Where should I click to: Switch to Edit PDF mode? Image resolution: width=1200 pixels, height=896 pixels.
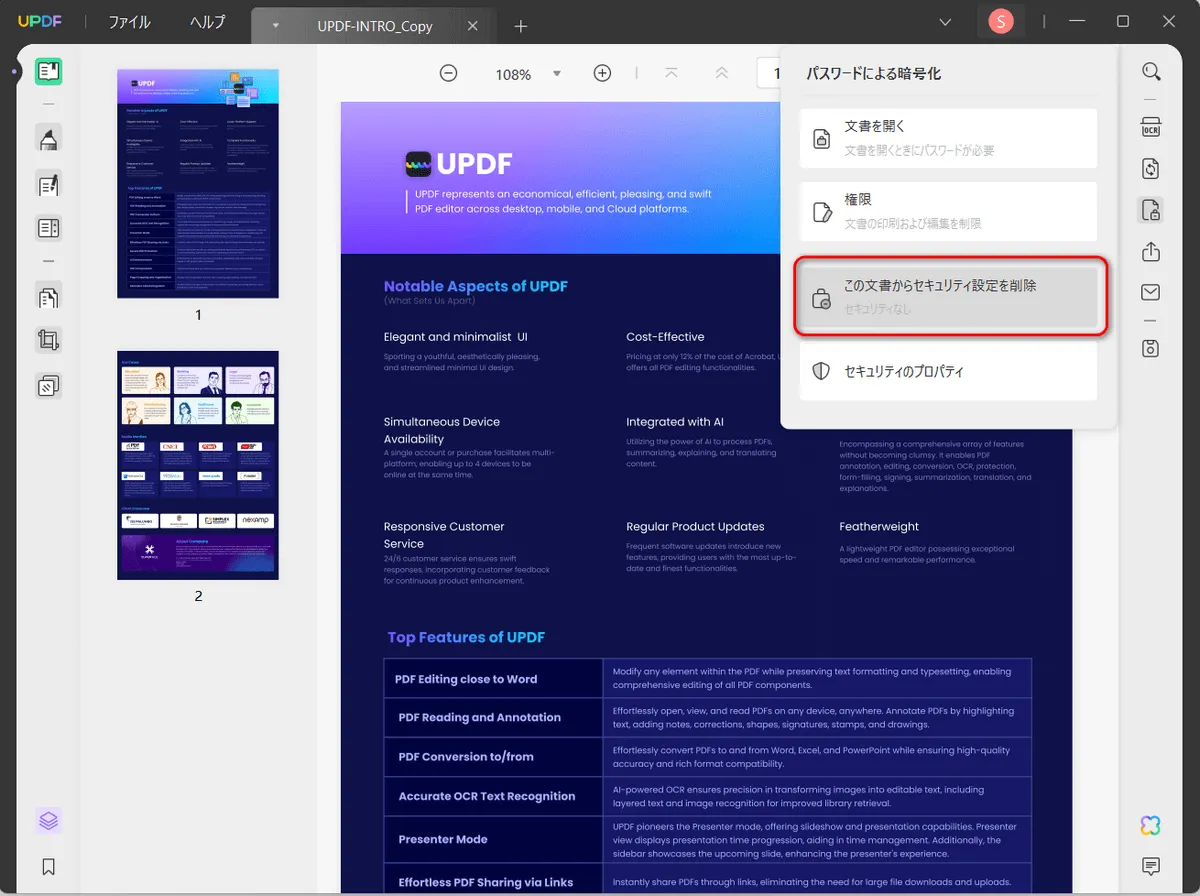pos(49,184)
